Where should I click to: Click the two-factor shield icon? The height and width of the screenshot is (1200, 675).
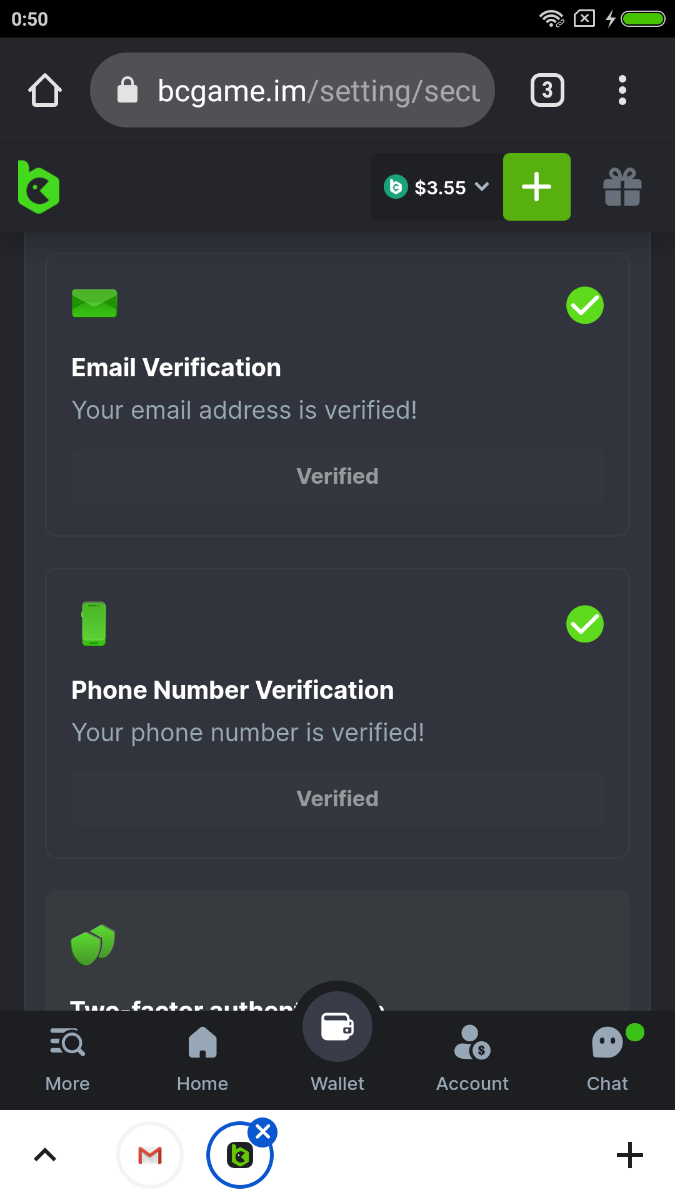tap(93, 945)
